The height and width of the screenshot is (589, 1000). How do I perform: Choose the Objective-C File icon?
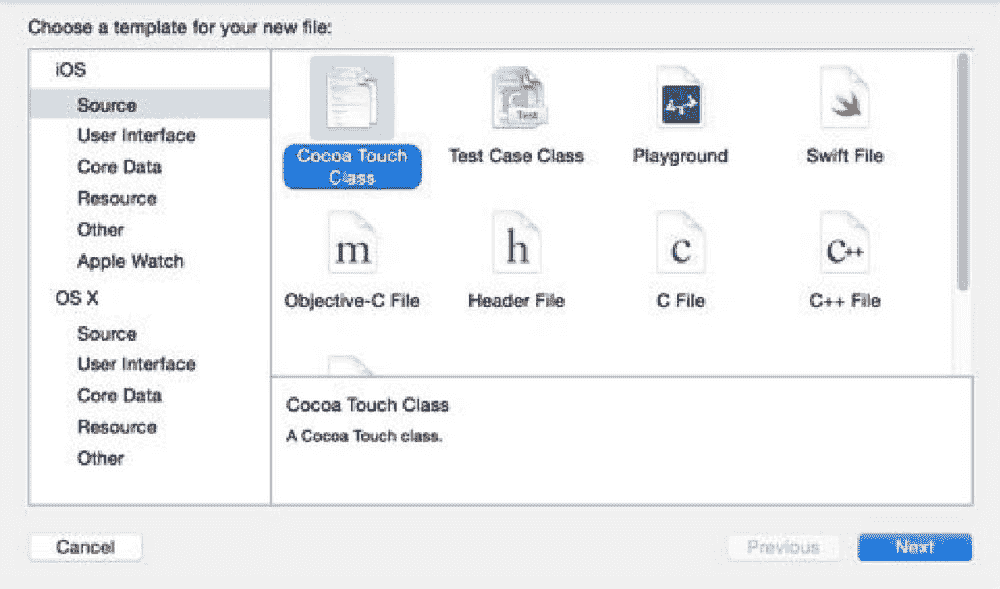click(x=352, y=246)
